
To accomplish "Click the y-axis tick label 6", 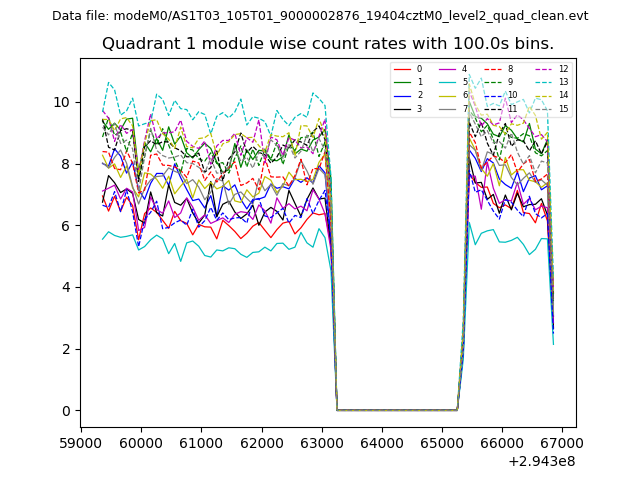I will [x=65, y=226].
